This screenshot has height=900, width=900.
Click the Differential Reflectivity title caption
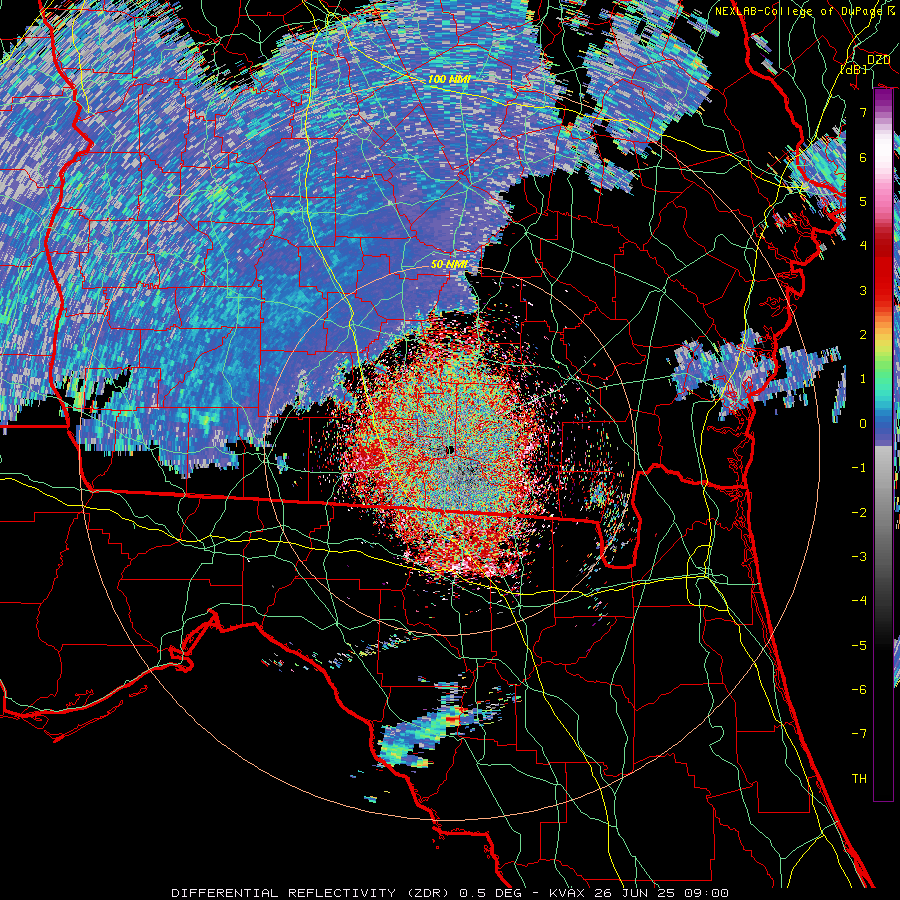pos(450,893)
